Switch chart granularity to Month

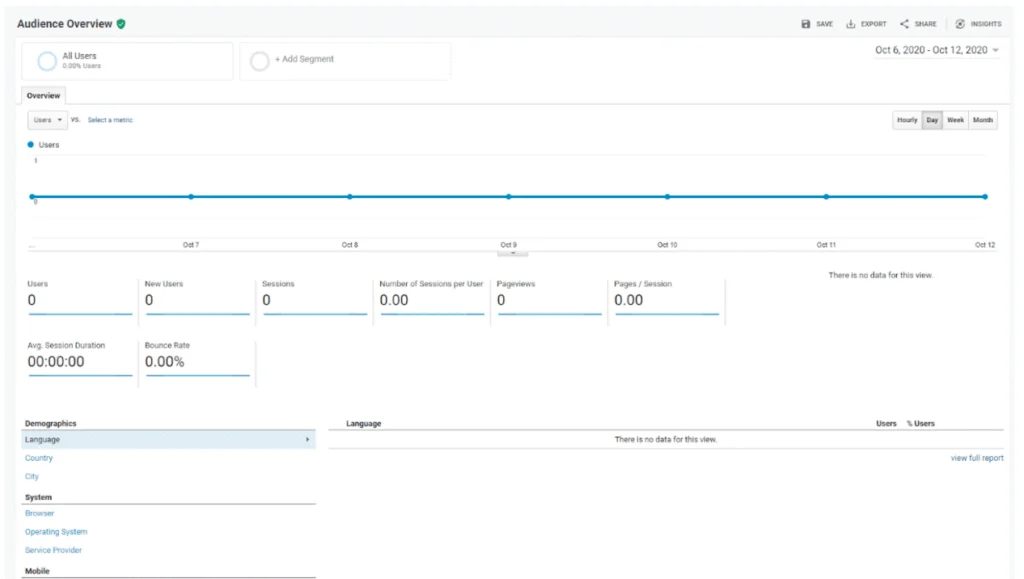click(x=983, y=120)
